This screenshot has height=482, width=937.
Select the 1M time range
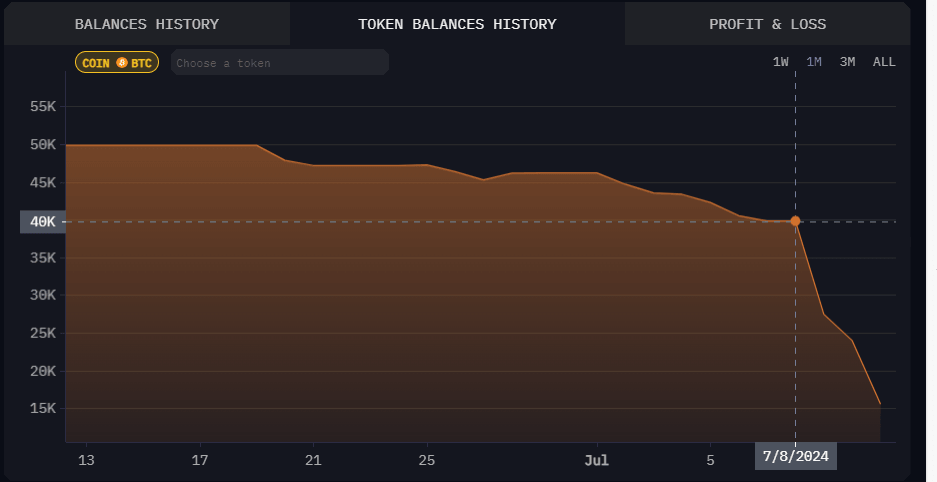click(814, 62)
